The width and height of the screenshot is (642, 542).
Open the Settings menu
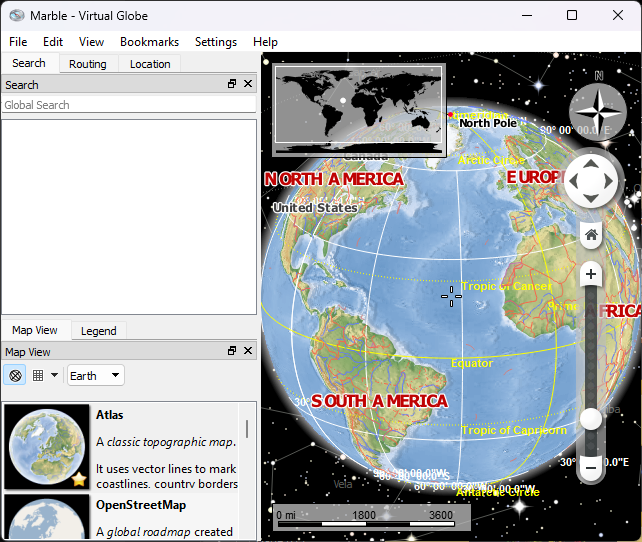coord(216,42)
